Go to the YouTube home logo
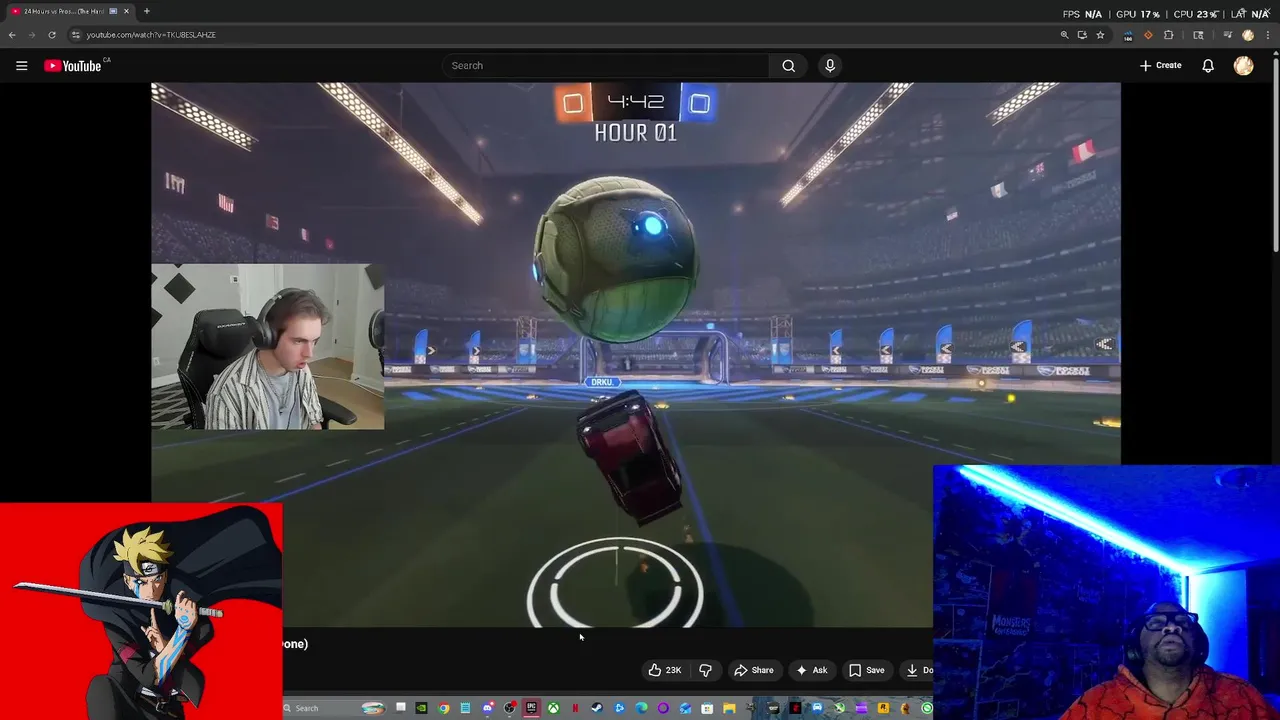Image resolution: width=1280 pixels, height=720 pixels. [72, 66]
